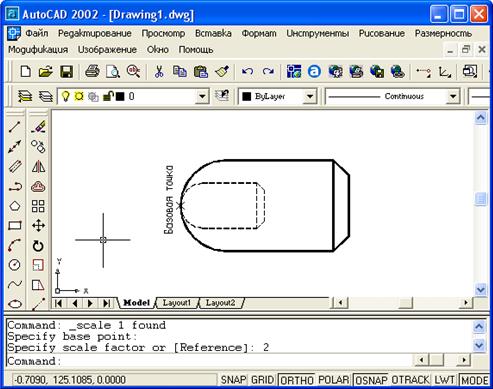Open the Просмотр menu
Screen dimensions: 493x389
pyautogui.click(x=163, y=33)
